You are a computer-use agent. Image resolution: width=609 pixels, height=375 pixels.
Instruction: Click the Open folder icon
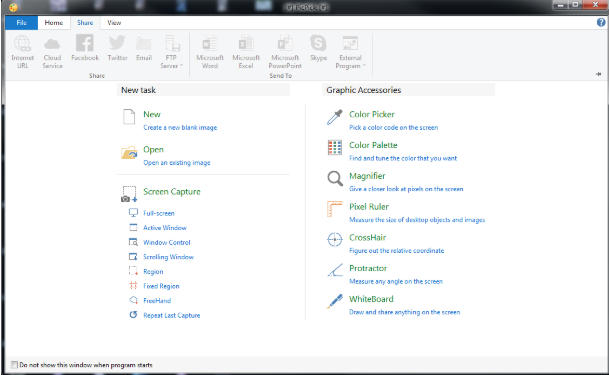129,153
